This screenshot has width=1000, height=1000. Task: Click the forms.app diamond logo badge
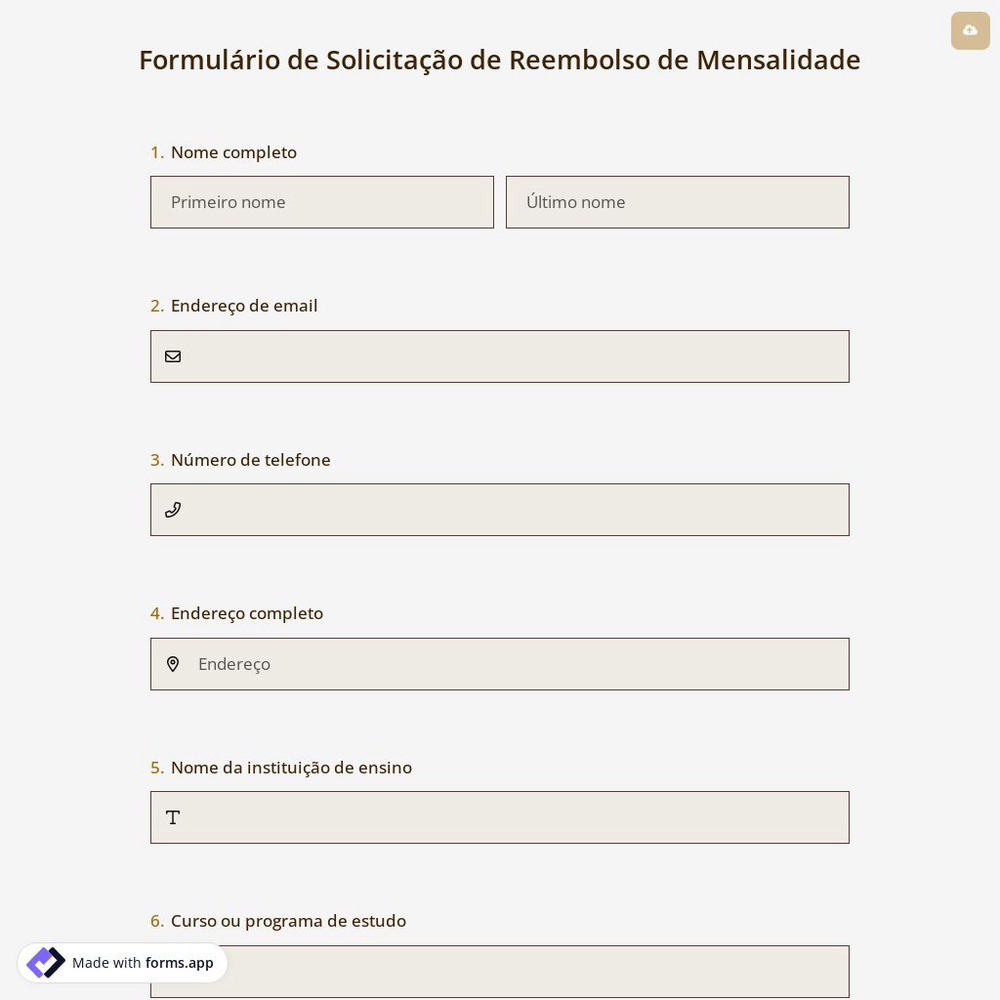45,962
